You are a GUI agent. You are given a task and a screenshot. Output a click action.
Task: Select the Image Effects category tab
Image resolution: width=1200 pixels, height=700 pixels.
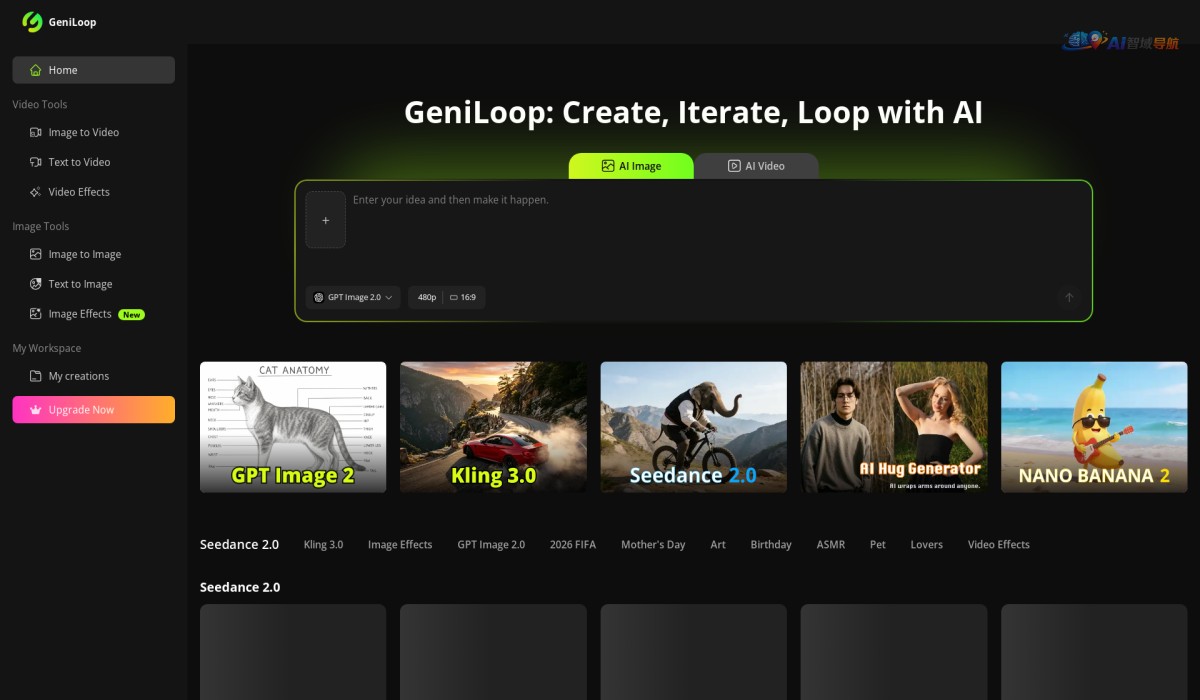point(400,544)
